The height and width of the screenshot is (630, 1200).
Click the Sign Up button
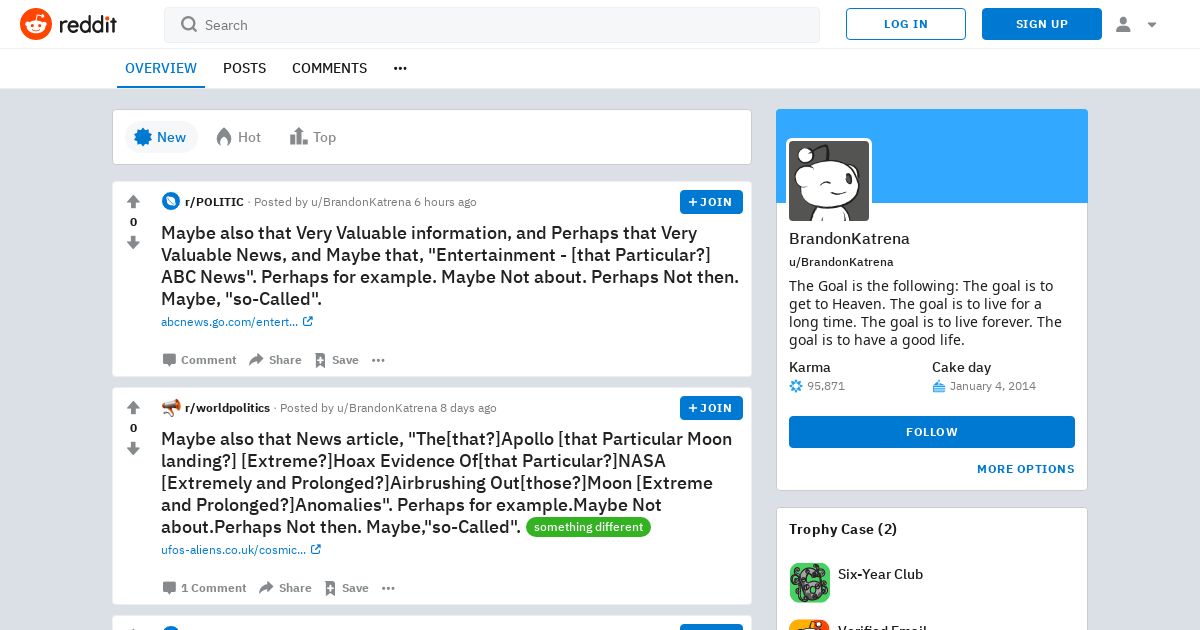click(1042, 24)
